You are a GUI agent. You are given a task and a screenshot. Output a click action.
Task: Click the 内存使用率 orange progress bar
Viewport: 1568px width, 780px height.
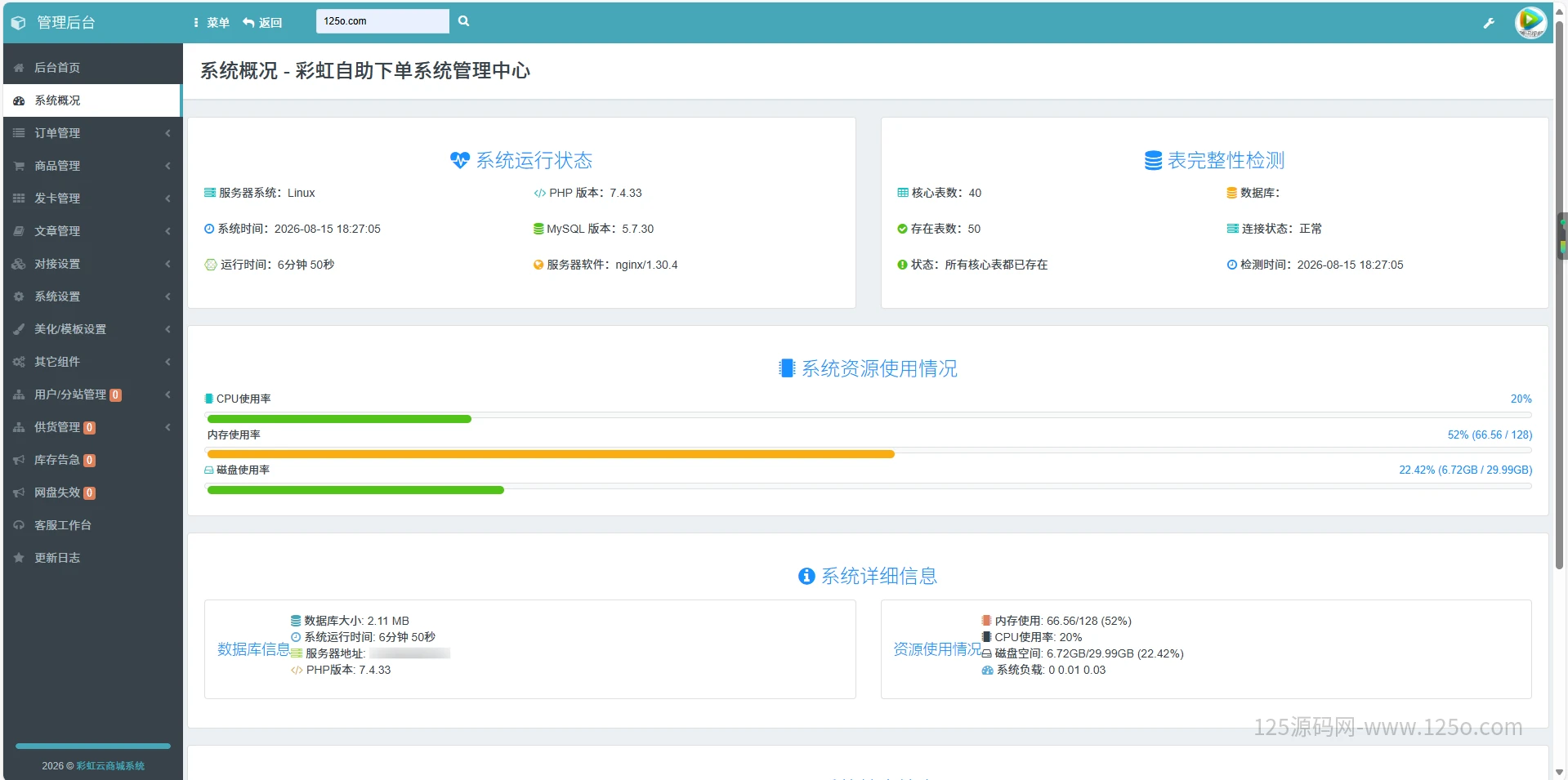tap(551, 454)
